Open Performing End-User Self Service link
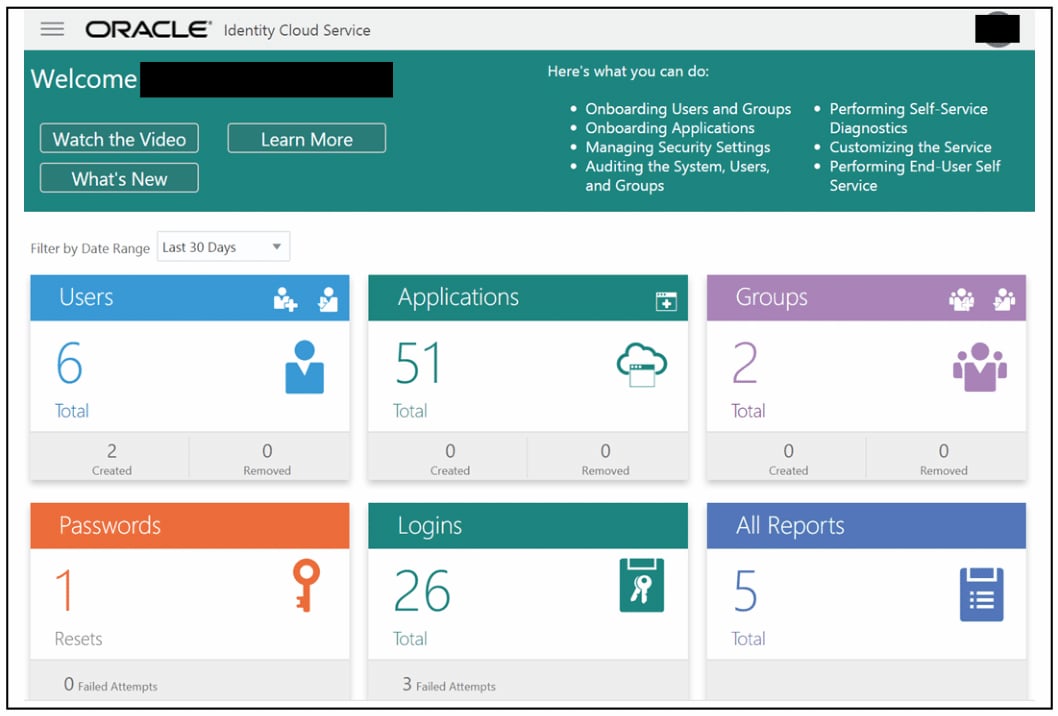 915,175
